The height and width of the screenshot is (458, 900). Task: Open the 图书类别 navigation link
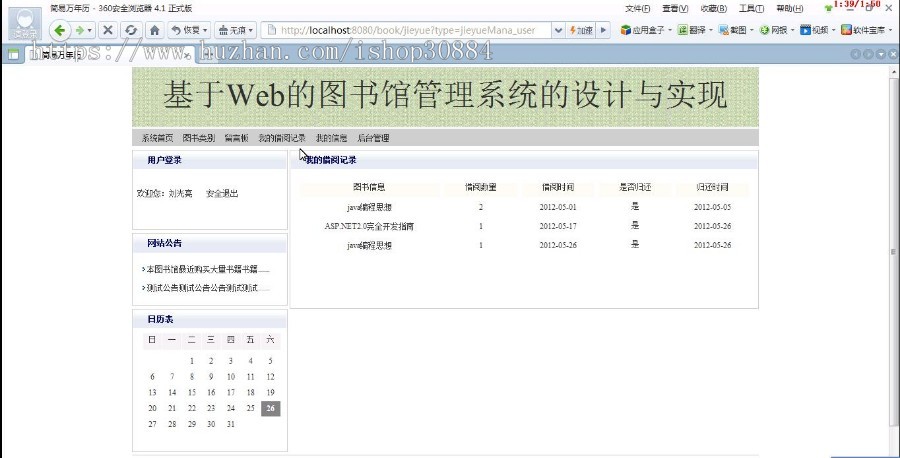coord(199,138)
